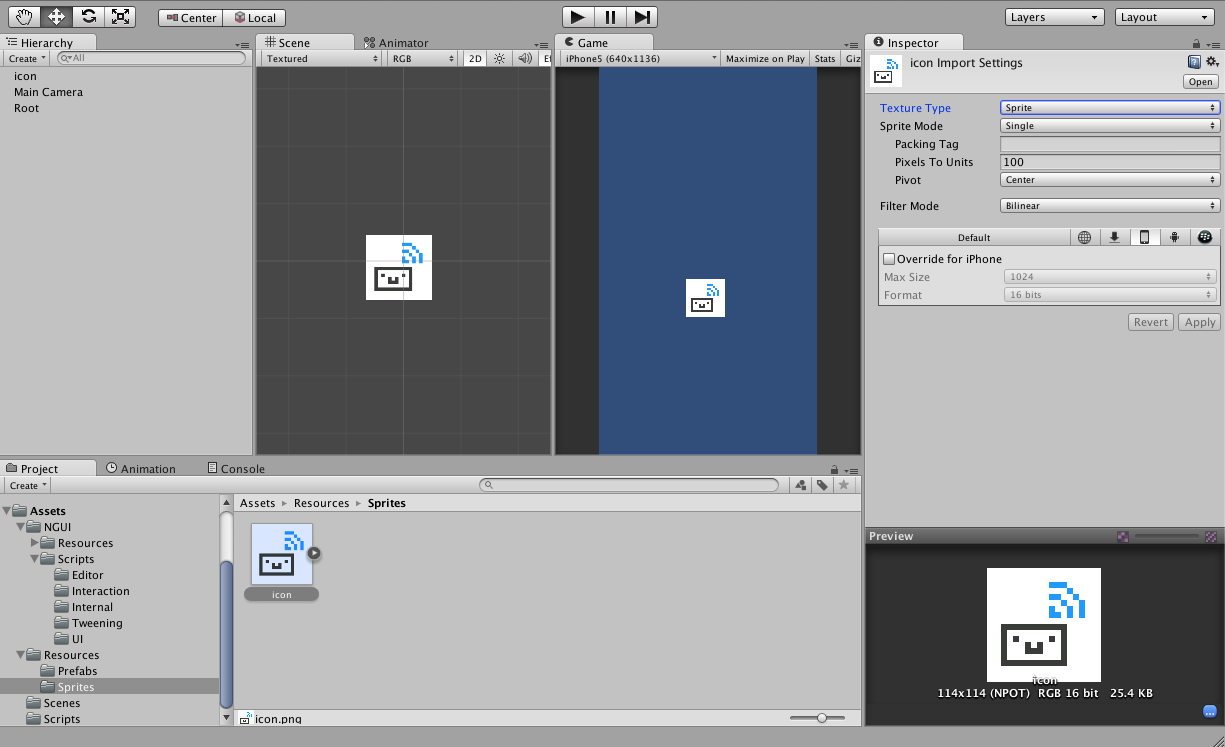This screenshot has width=1225, height=747.
Task: Enable Override for iPhone checkbox
Action: [x=889, y=258]
